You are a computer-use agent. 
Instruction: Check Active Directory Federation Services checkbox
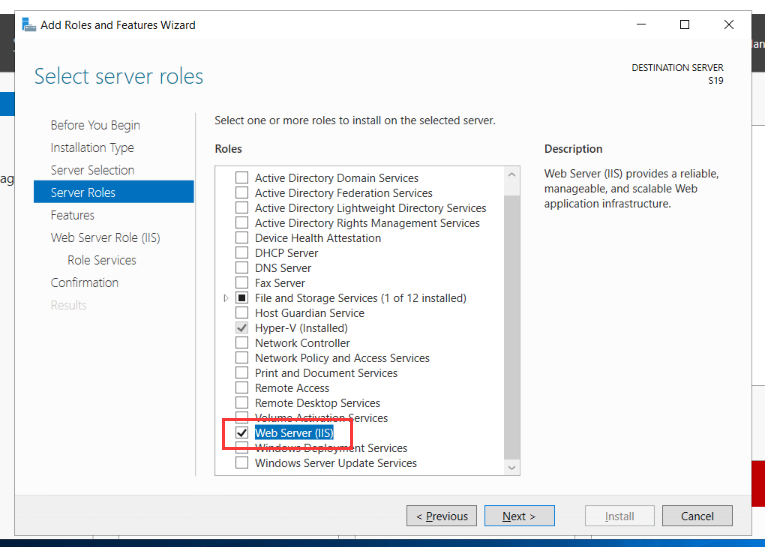point(242,193)
